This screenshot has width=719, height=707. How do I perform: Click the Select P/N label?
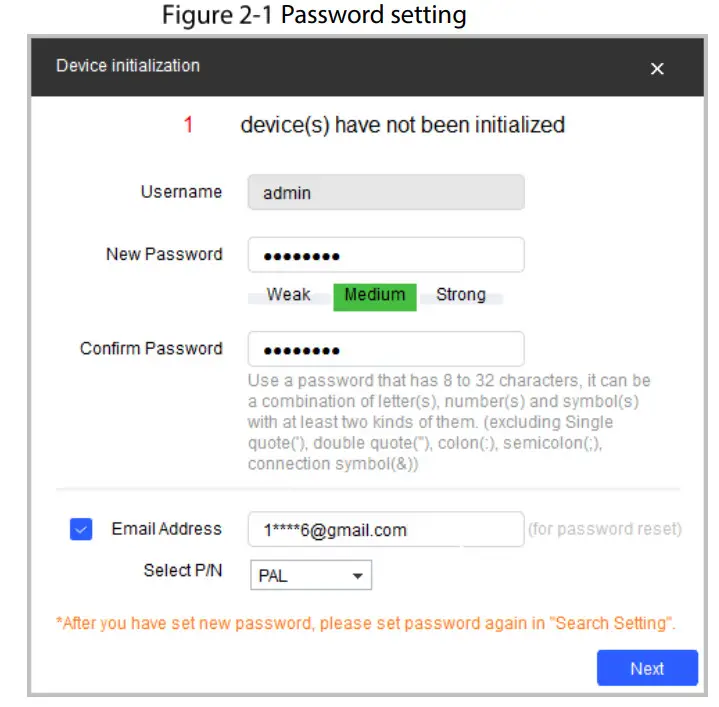183,570
